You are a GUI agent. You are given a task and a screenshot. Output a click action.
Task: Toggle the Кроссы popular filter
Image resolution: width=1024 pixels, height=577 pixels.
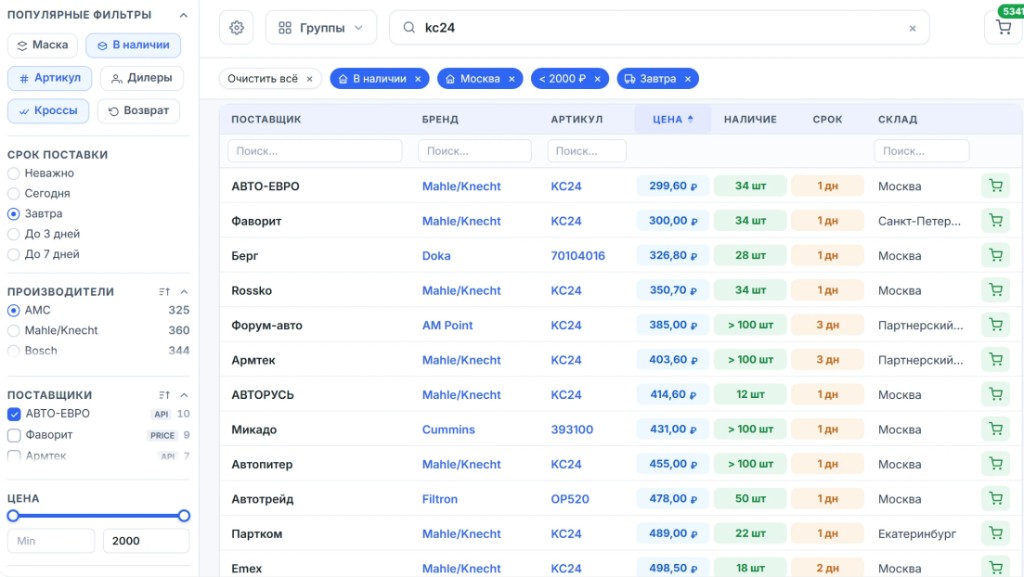coord(48,110)
